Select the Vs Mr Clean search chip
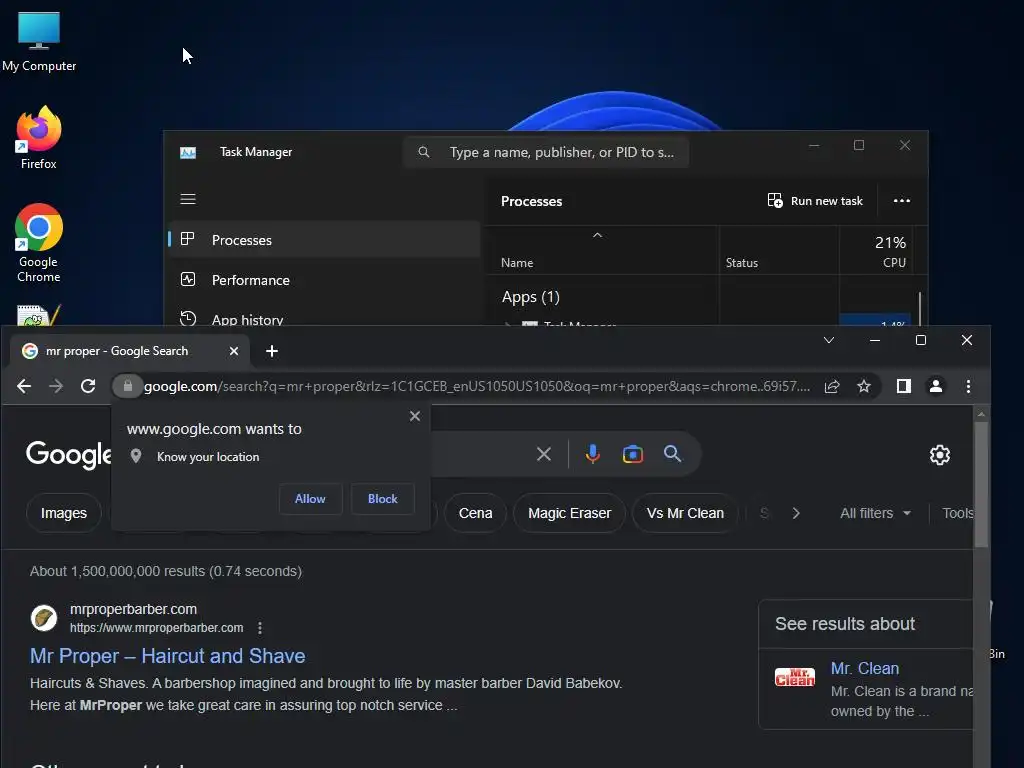This screenshot has width=1024, height=768. pos(685,513)
